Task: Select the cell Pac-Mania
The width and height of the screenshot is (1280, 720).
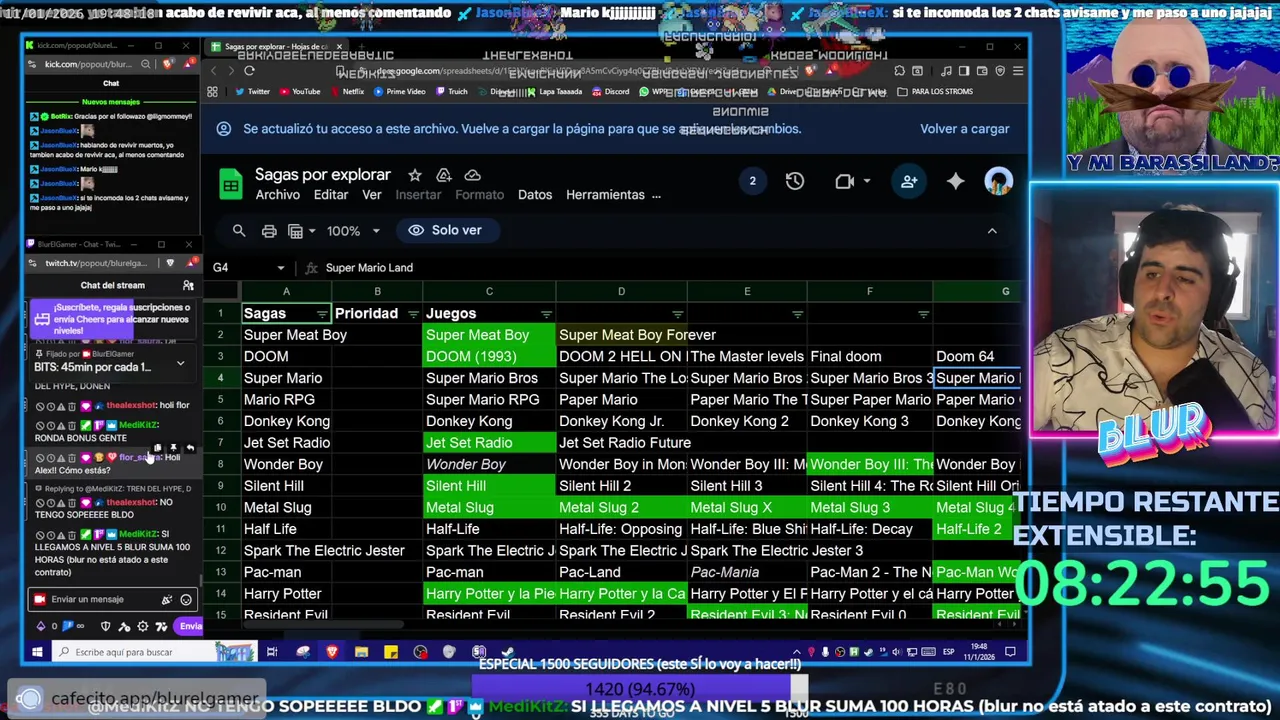Action: [x=746, y=572]
